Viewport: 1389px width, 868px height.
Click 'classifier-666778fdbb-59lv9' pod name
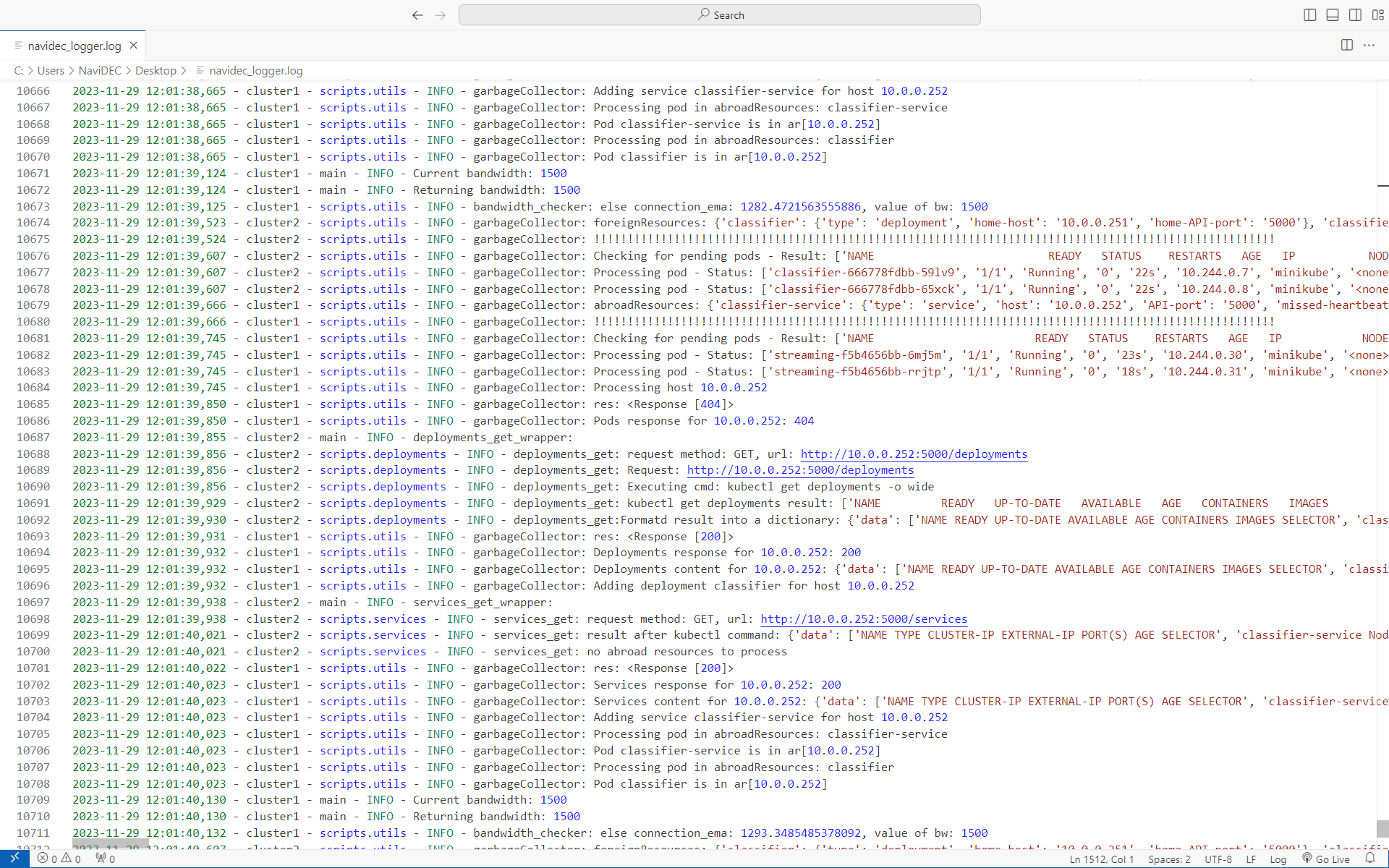[865, 273]
